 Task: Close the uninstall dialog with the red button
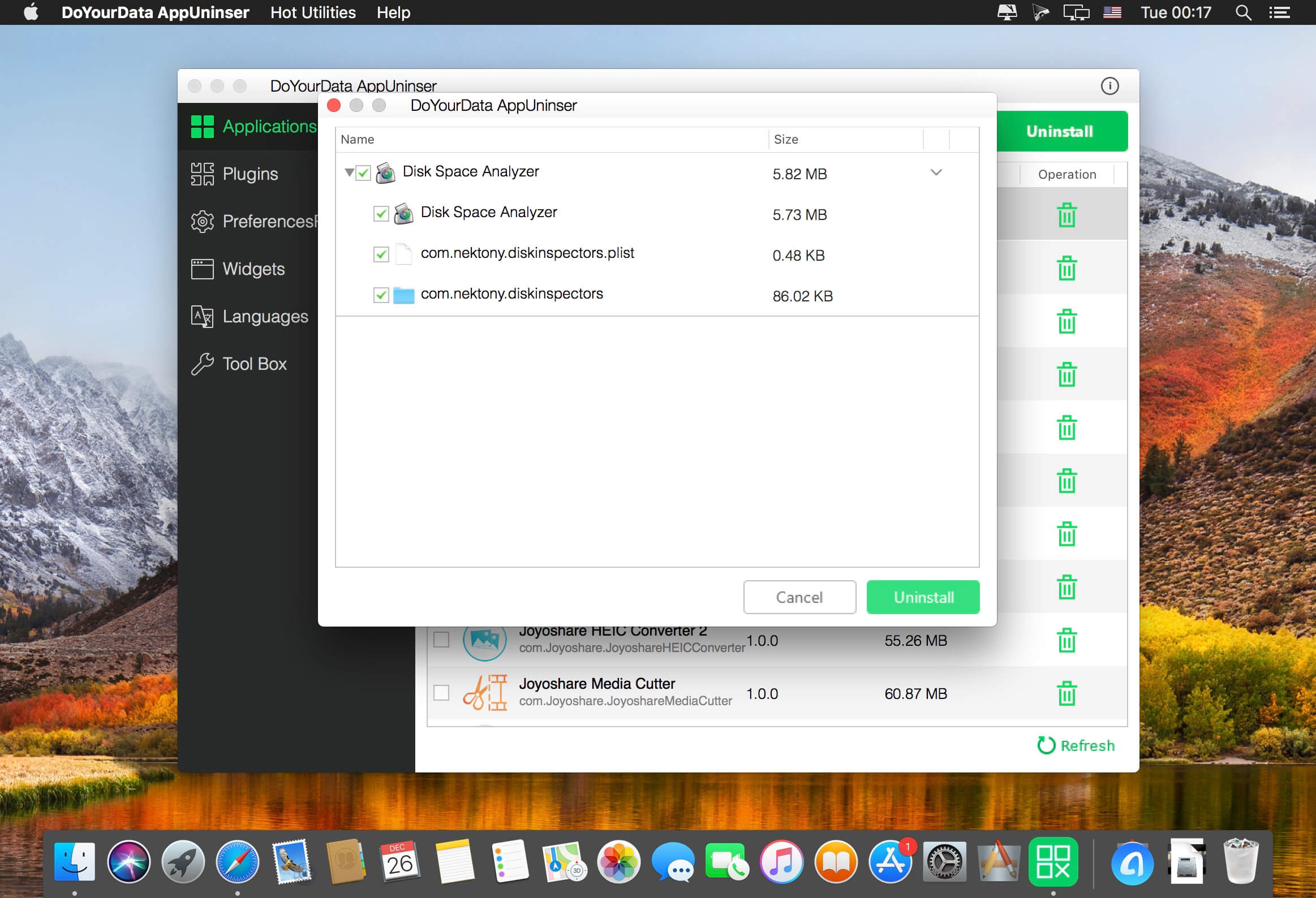tap(334, 105)
